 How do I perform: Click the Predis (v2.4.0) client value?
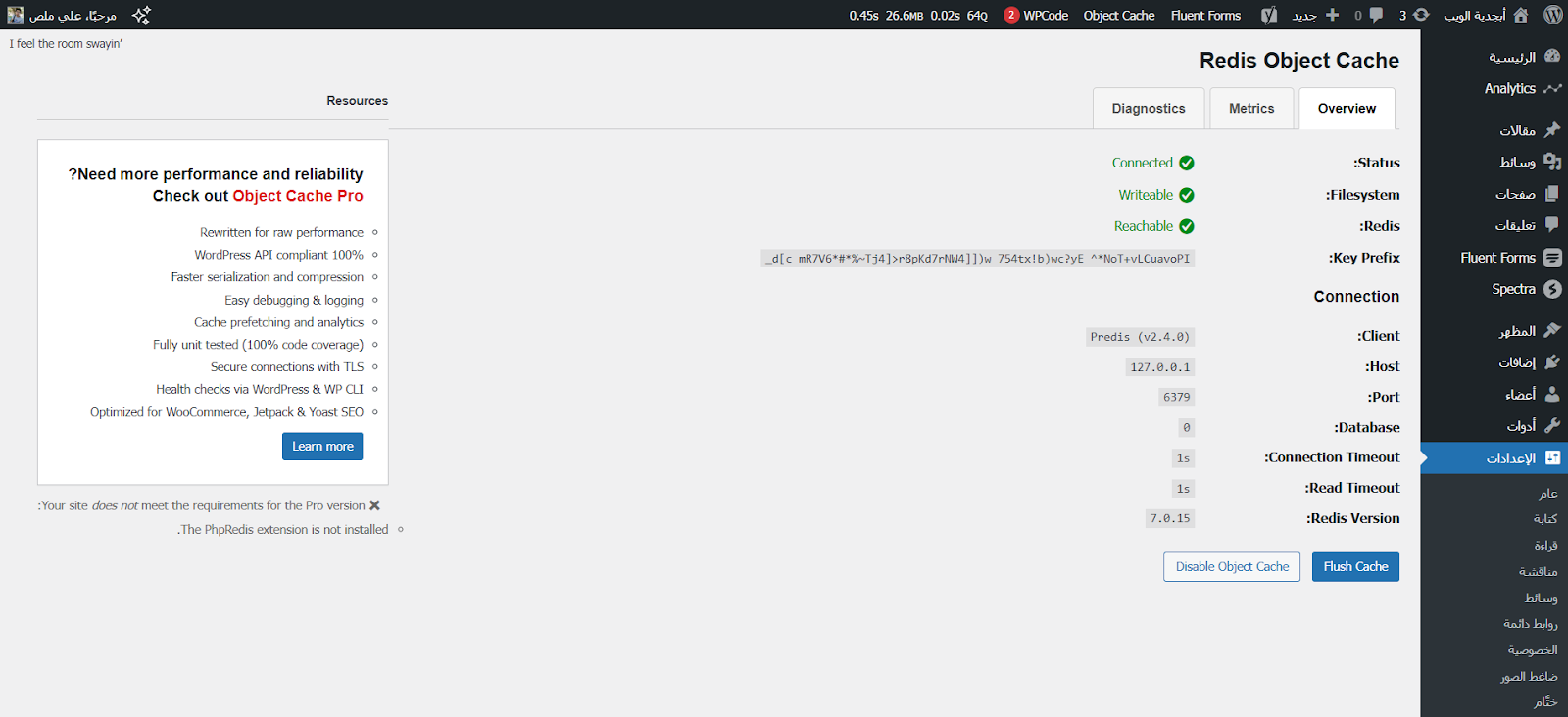1140,337
